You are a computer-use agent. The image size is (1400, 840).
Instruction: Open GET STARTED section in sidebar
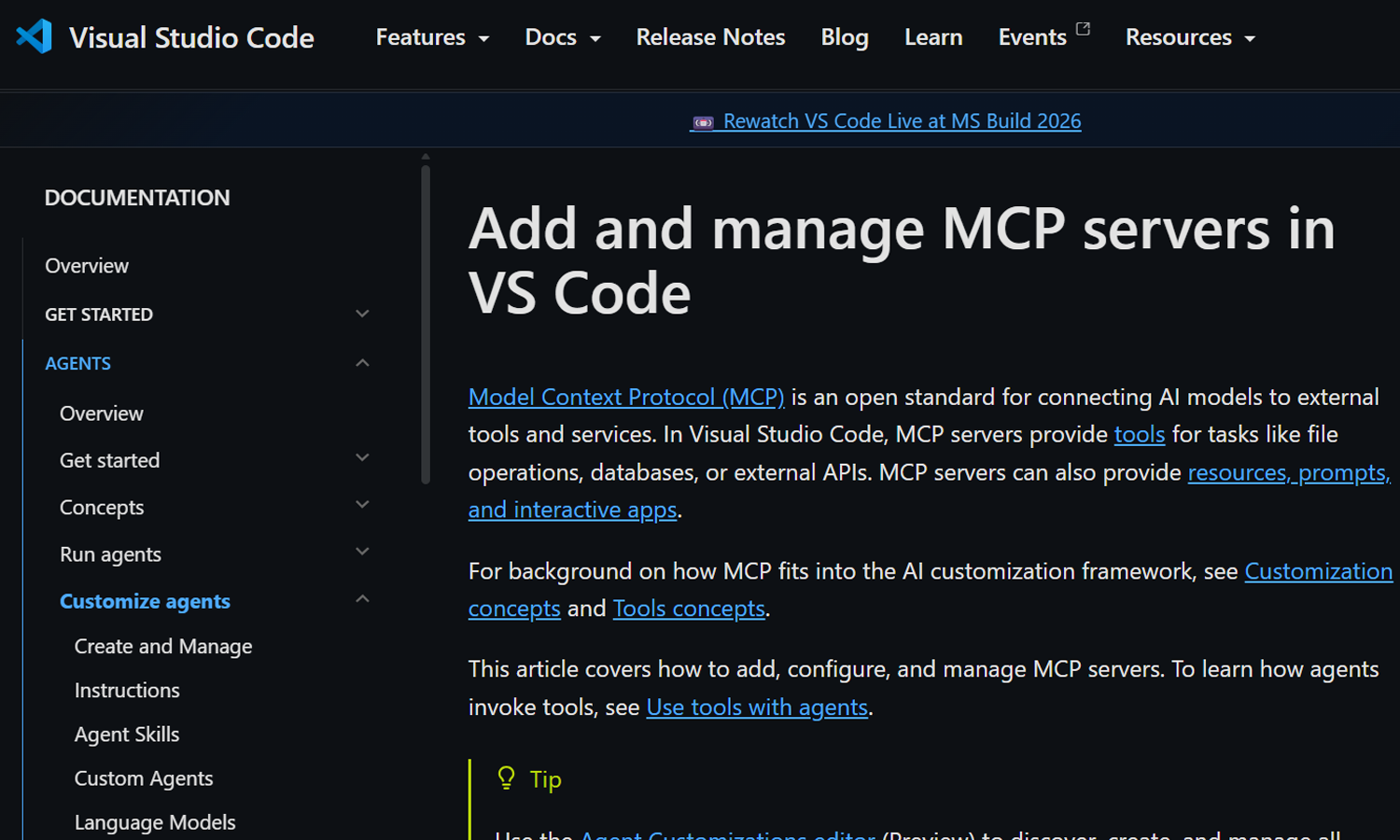(x=99, y=315)
